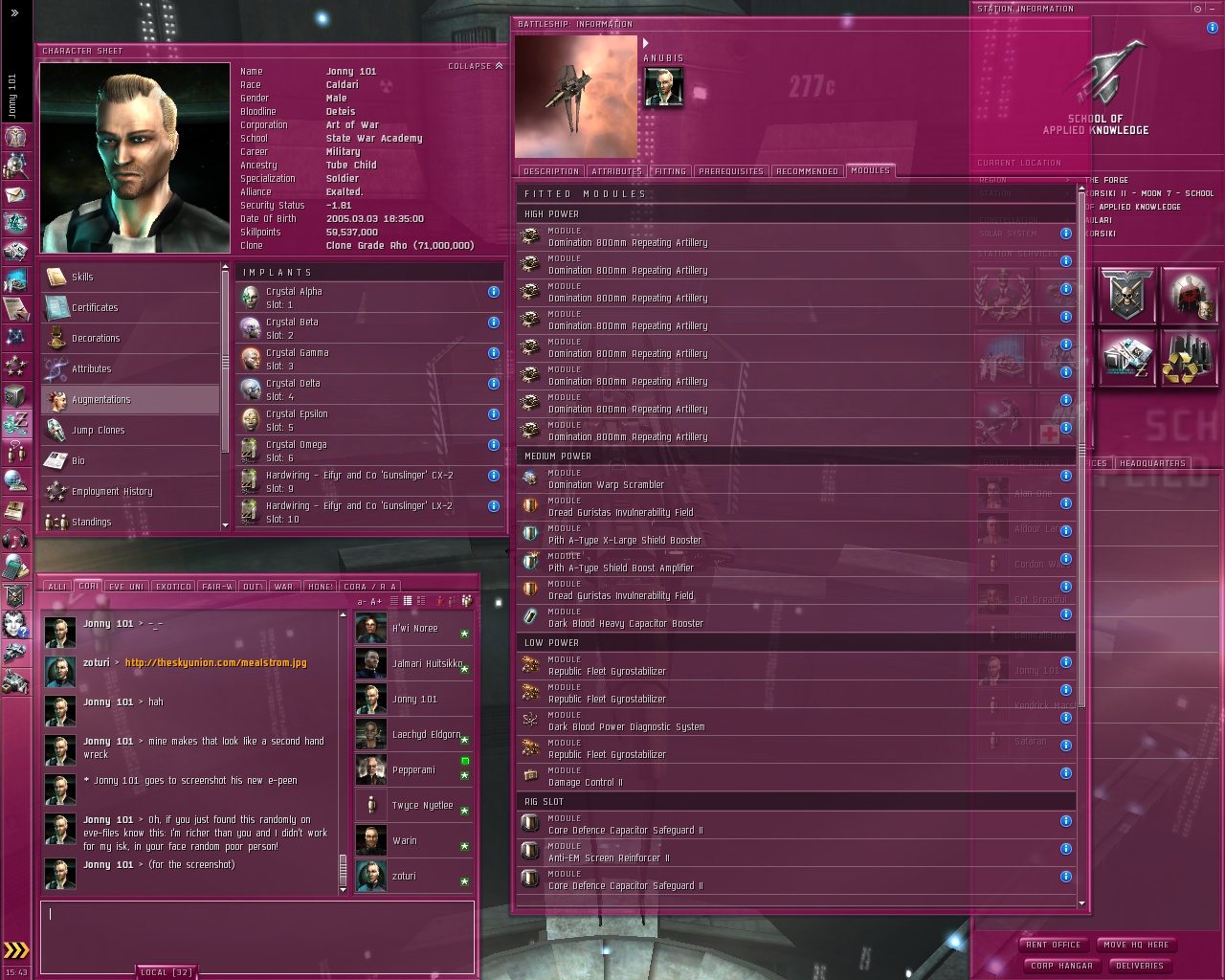
Task: Open the mail envelope icon in the Neocom
Action: [15, 195]
